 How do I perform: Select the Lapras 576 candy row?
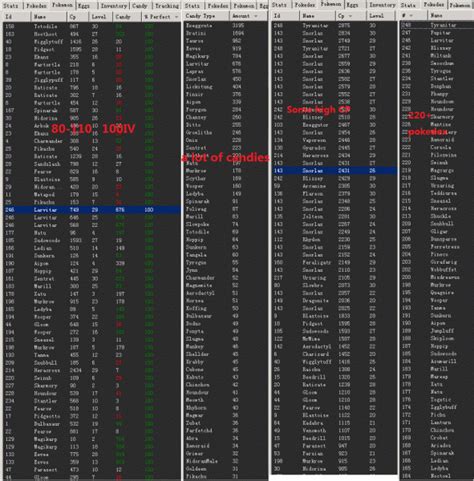tap(226, 71)
